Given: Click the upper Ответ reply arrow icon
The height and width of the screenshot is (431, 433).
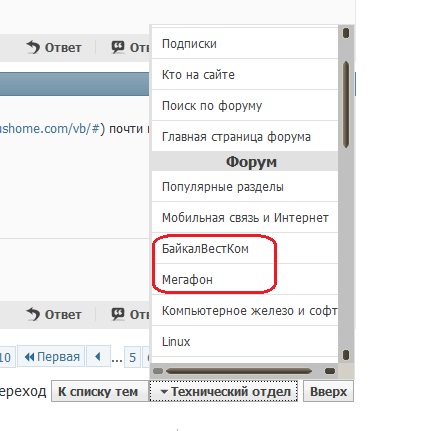Looking at the screenshot, I should [33, 47].
